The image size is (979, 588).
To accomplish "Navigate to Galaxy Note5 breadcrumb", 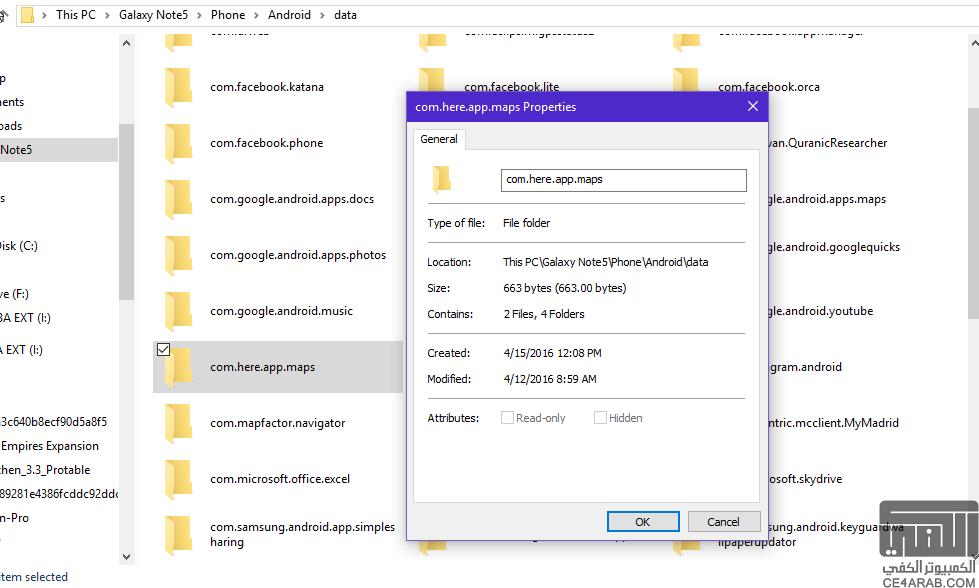I will click(x=154, y=14).
